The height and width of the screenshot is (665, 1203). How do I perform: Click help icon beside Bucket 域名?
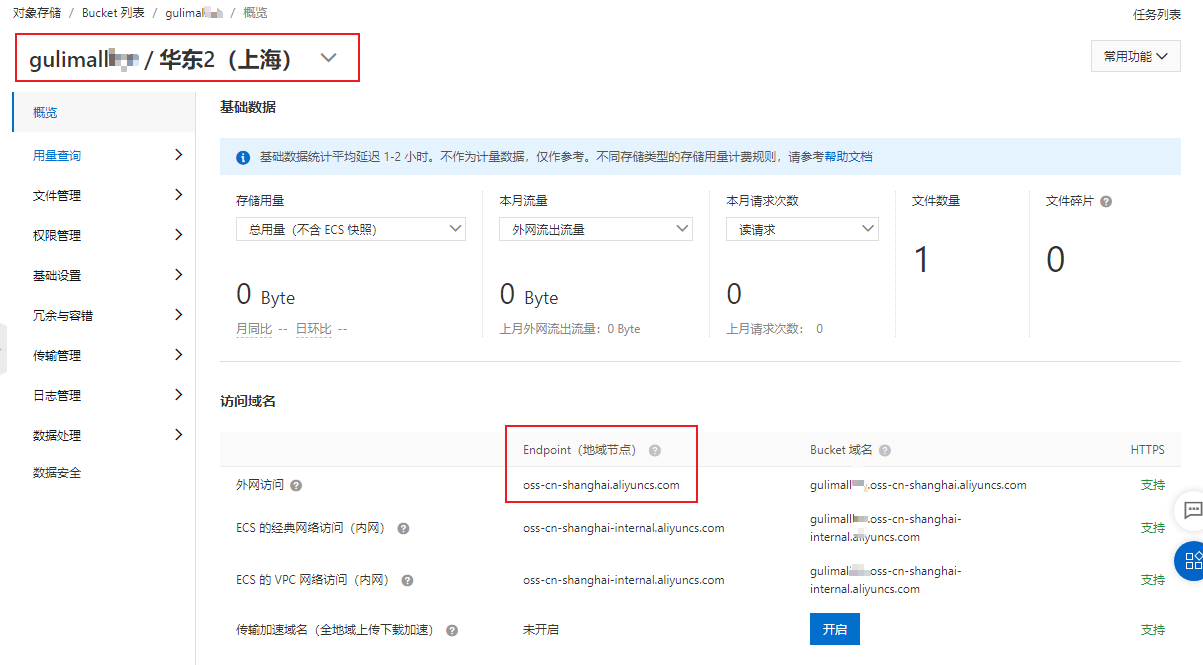click(x=885, y=451)
